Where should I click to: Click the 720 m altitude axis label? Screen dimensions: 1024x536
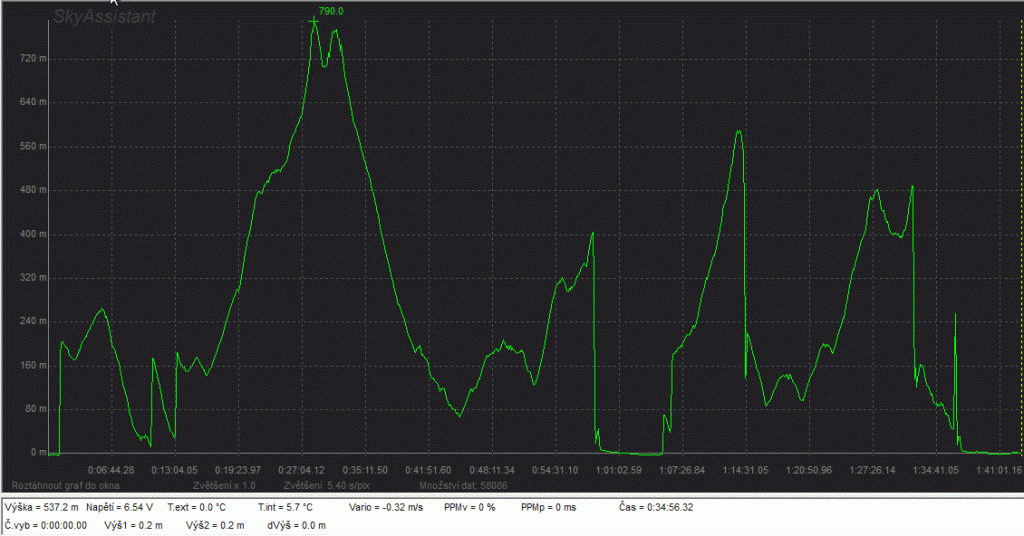point(21,58)
